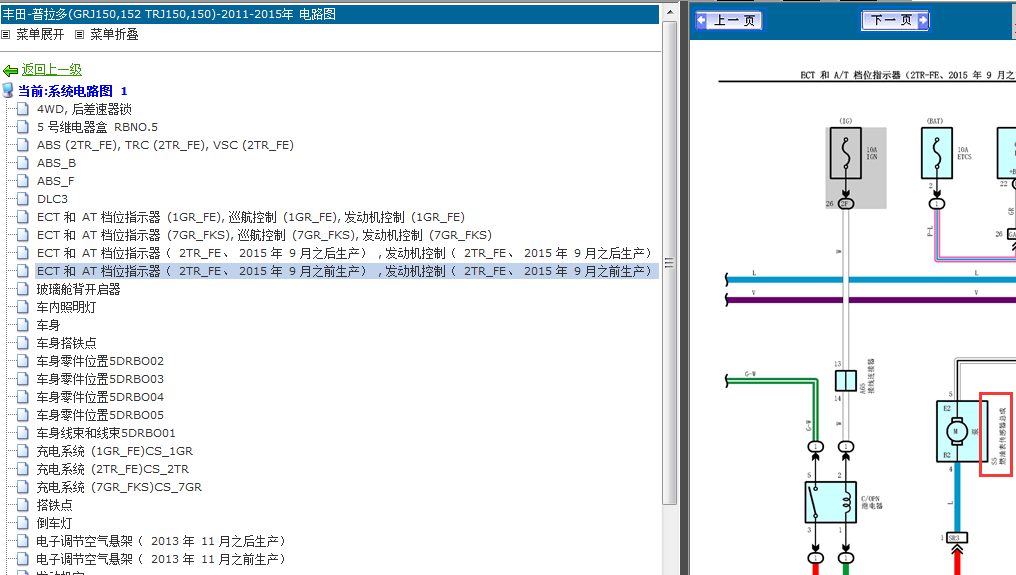This screenshot has height=575, width=1016.
Task: Open 车内照明灯 entry
Action: click(66, 307)
